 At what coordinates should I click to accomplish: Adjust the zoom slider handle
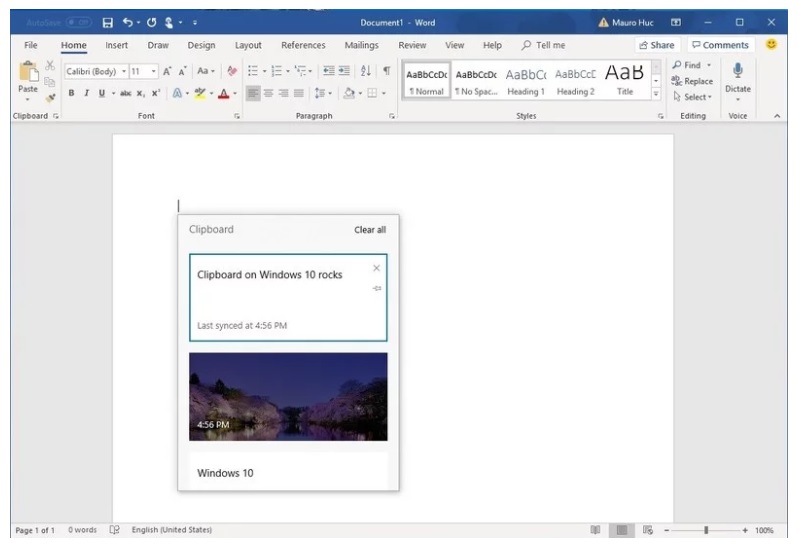(706, 530)
